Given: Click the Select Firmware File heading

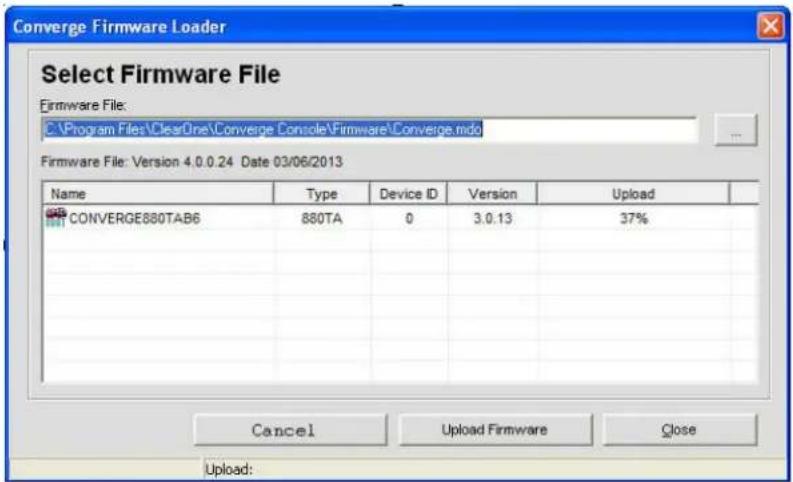Looking at the screenshot, I should coord(161,74).
